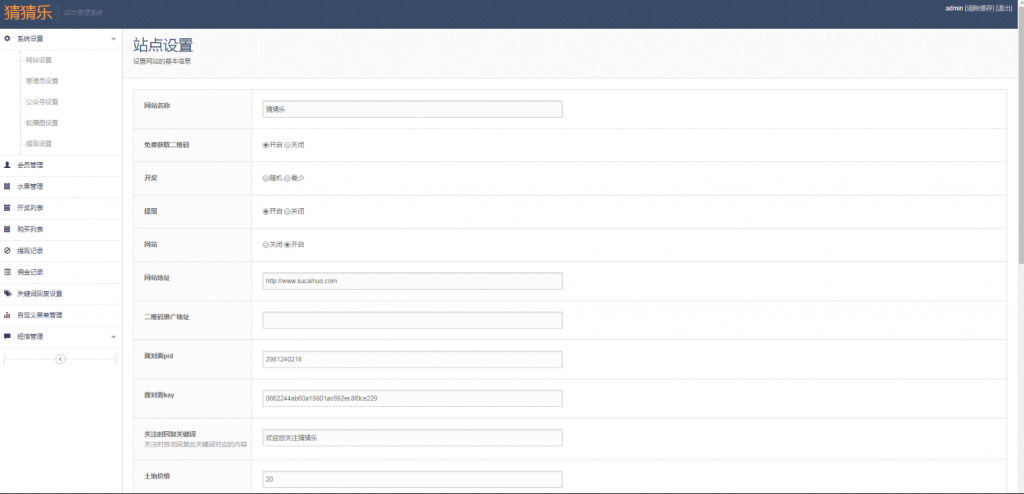Click the user icon for 会员管理
The height and width of the screenshot is (494, 1024).
point(8,165)
